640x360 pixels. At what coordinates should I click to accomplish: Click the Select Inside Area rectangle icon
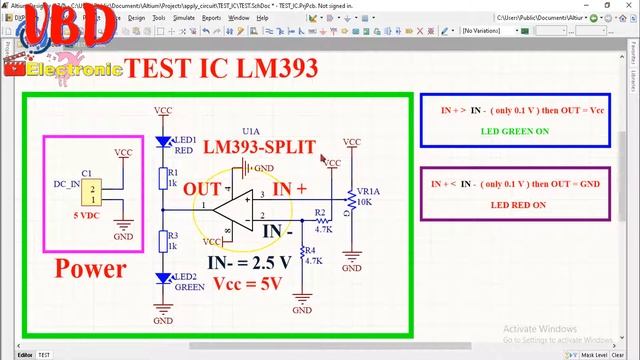pos(160,31)
